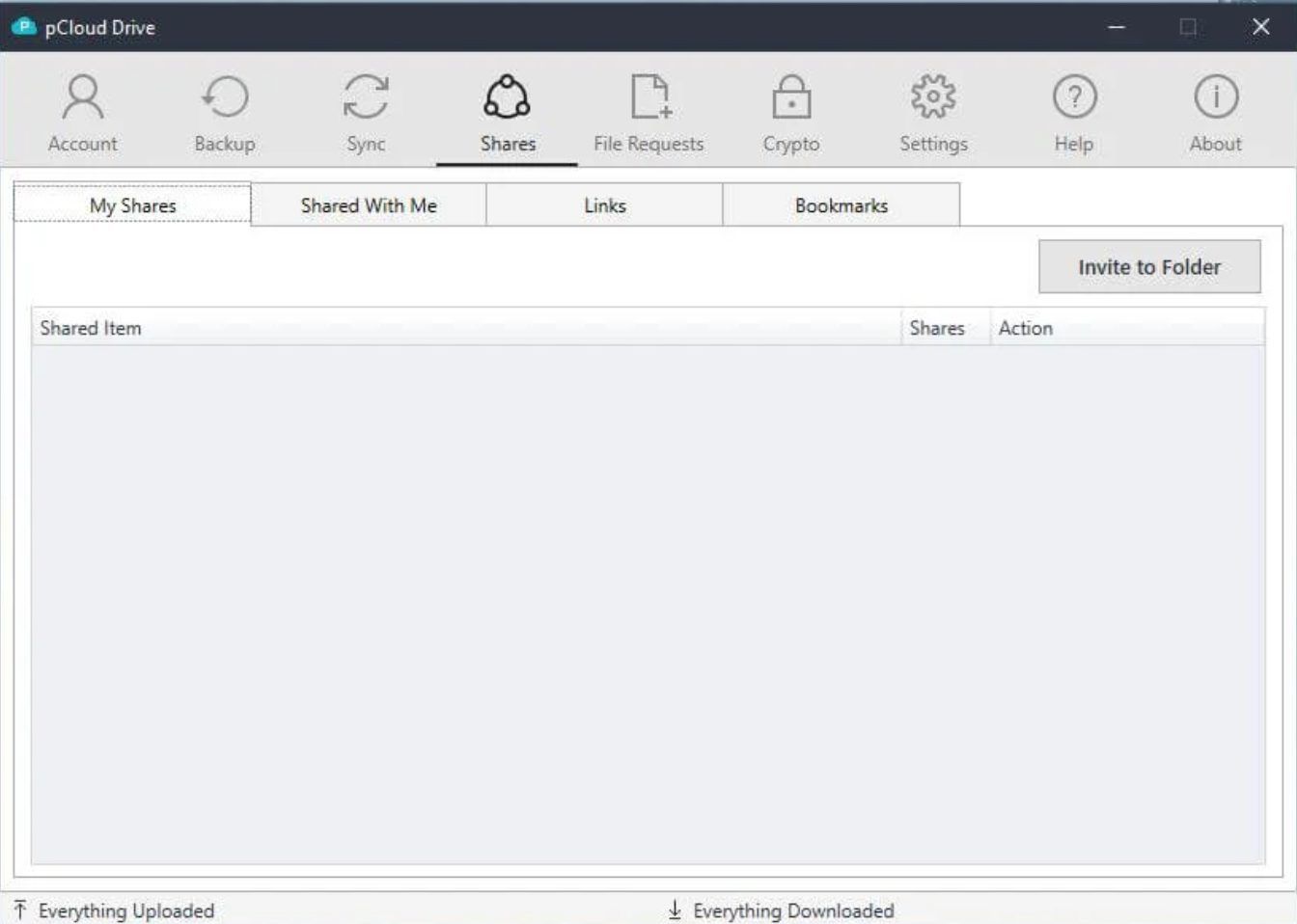Image resolution: width=1297 pixels, height=924 pixels.
Task: Click Everything Uploaded status text
Action: point(126,910)
